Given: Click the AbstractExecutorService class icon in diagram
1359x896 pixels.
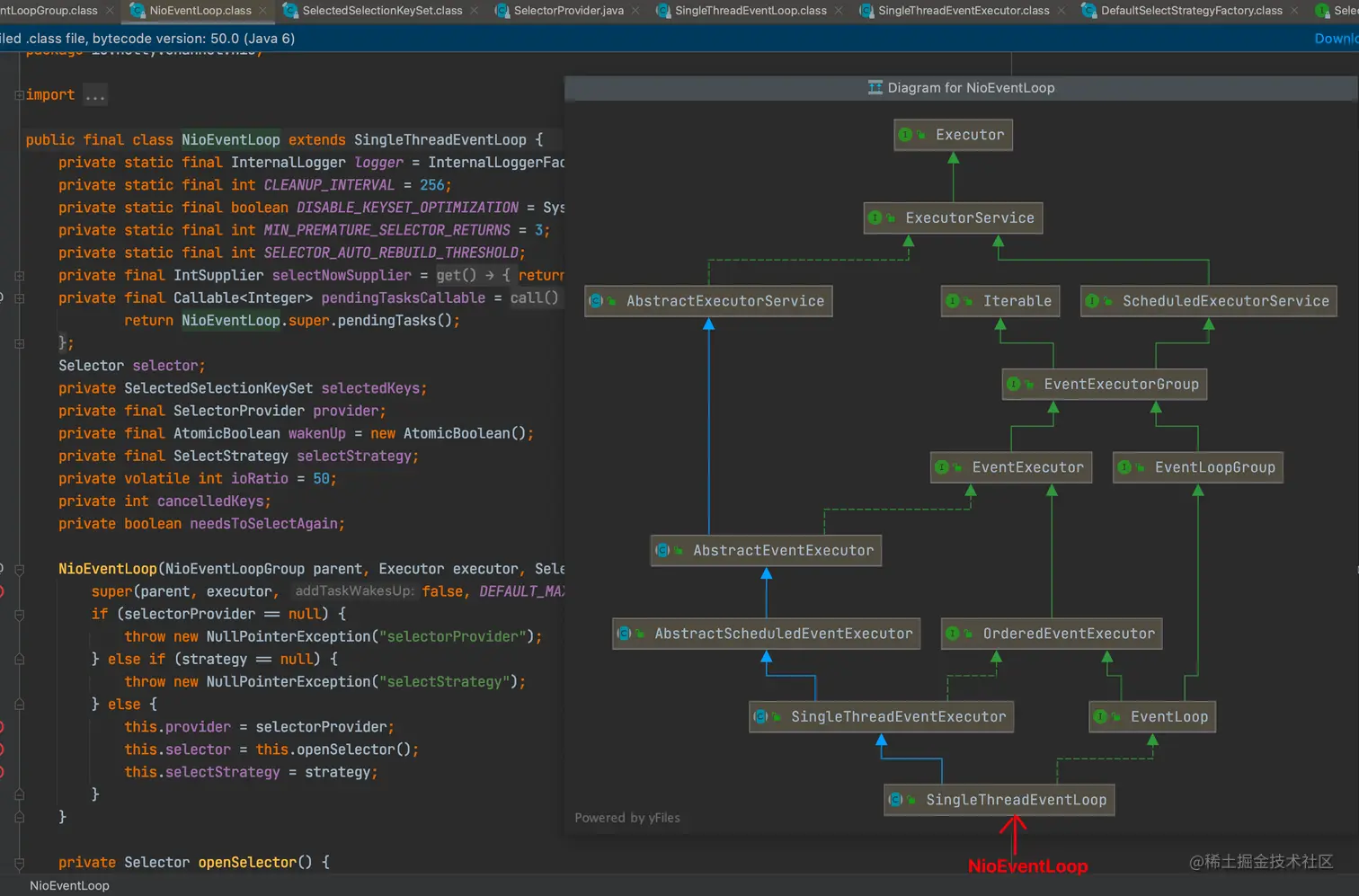Looking at the screenshot, I should tap(596, 301).
